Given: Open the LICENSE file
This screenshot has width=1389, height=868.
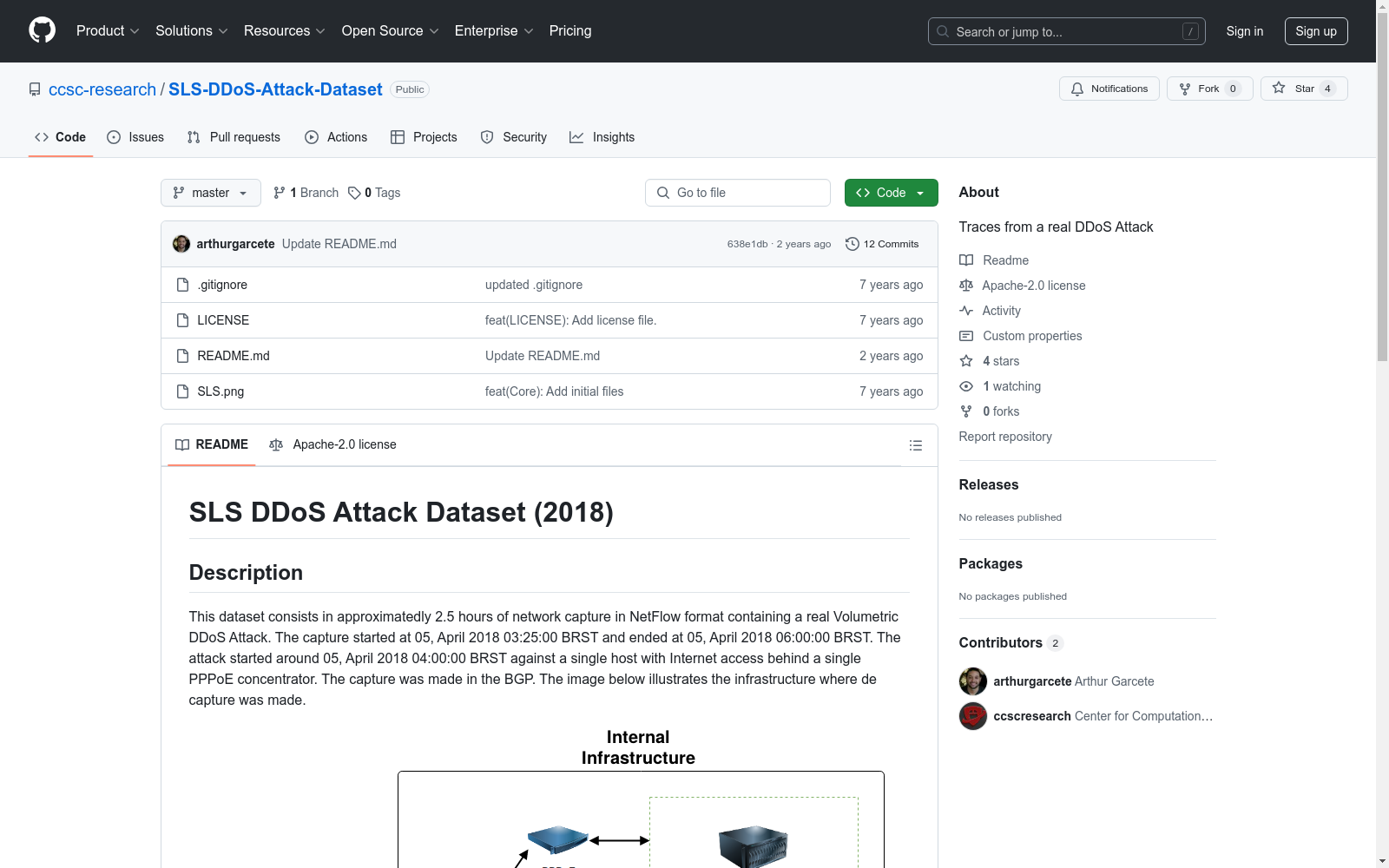Looking at the screenshot, I should coord(223,320).
